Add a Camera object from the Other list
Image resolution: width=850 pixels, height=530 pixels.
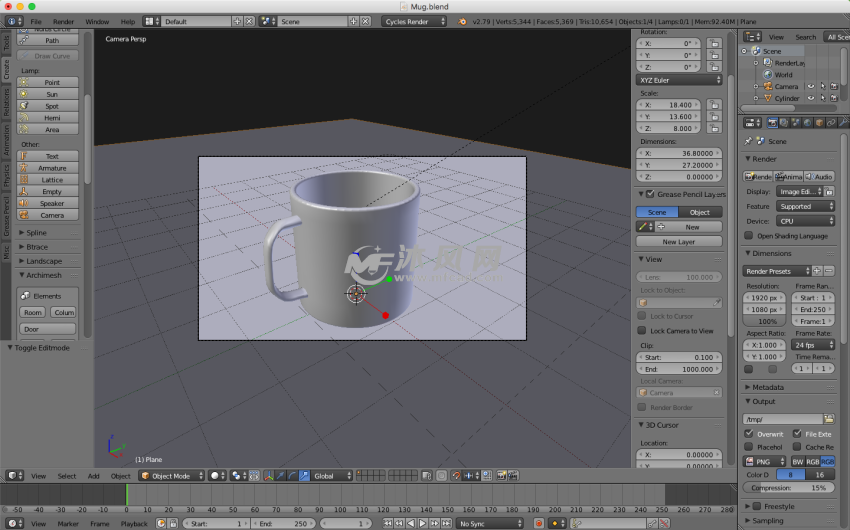pyautogui.click(x=52, y=215)
